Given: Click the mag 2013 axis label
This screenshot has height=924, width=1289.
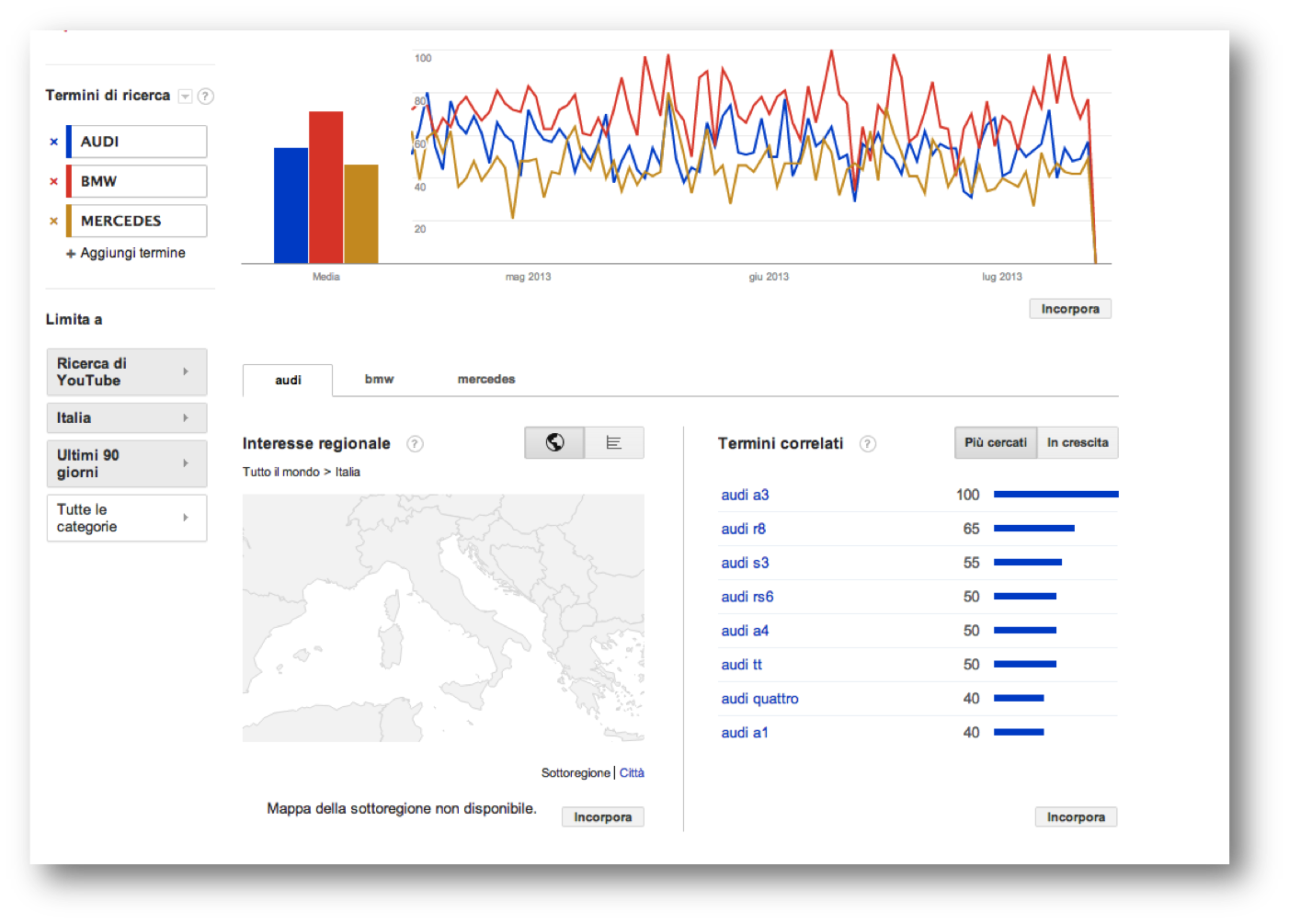Looking at the screenshot, I should (528, 277).
